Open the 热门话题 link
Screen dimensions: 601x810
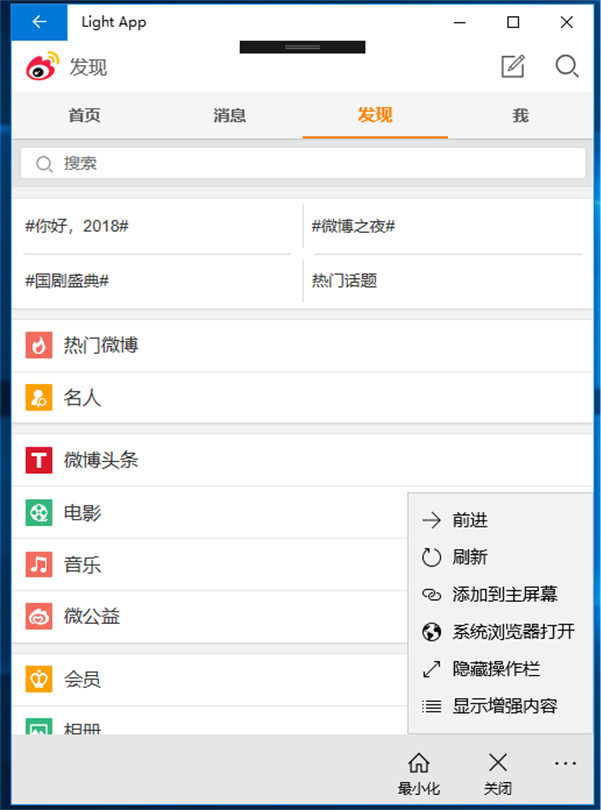(344, 281)
